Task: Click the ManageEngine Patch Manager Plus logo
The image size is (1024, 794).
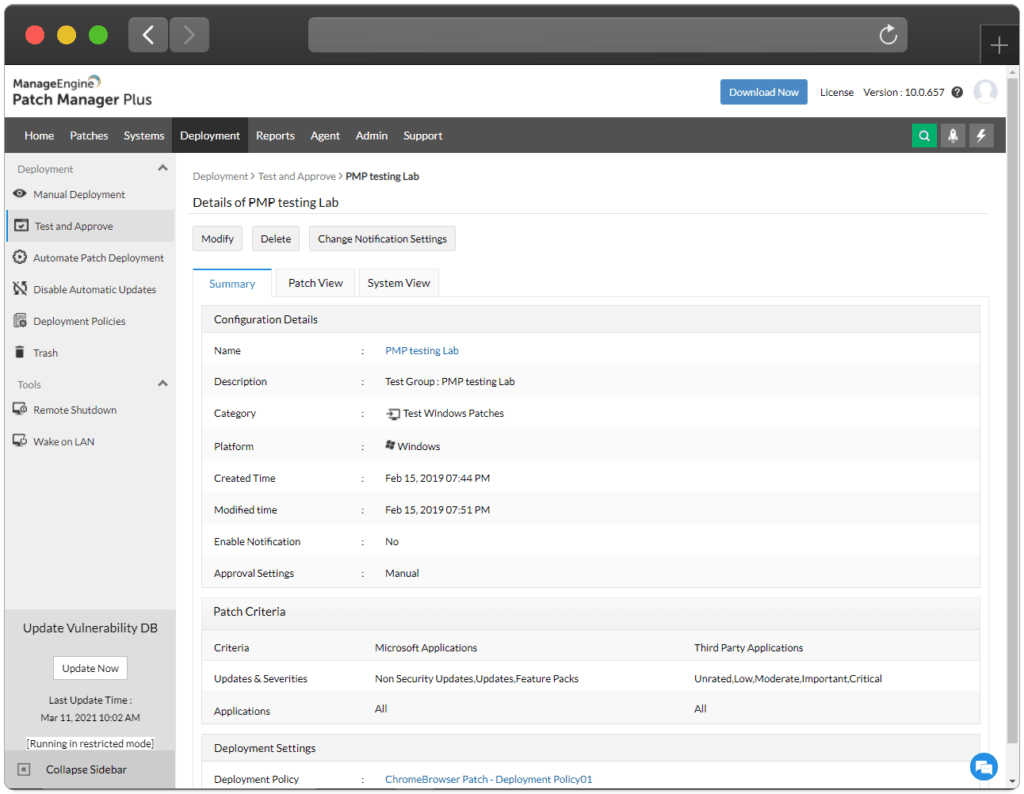Action: [x=82, y=91]
